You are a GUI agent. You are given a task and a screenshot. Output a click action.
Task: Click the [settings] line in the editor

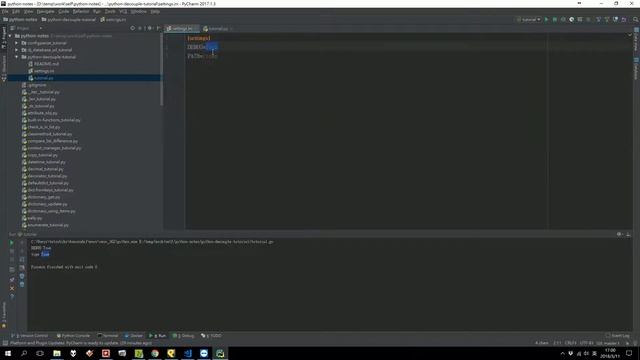click(x=199, y=38)
